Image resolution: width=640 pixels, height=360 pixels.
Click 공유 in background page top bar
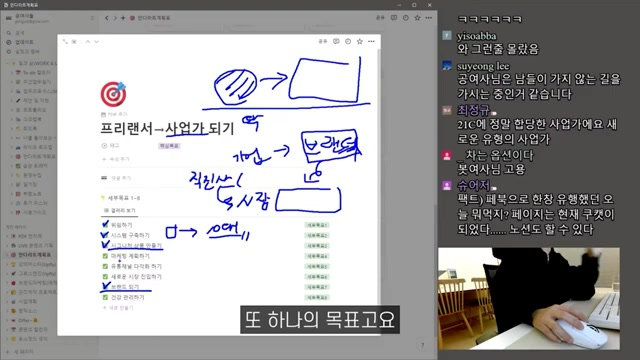pyautogui.click(x=380, y=18)
